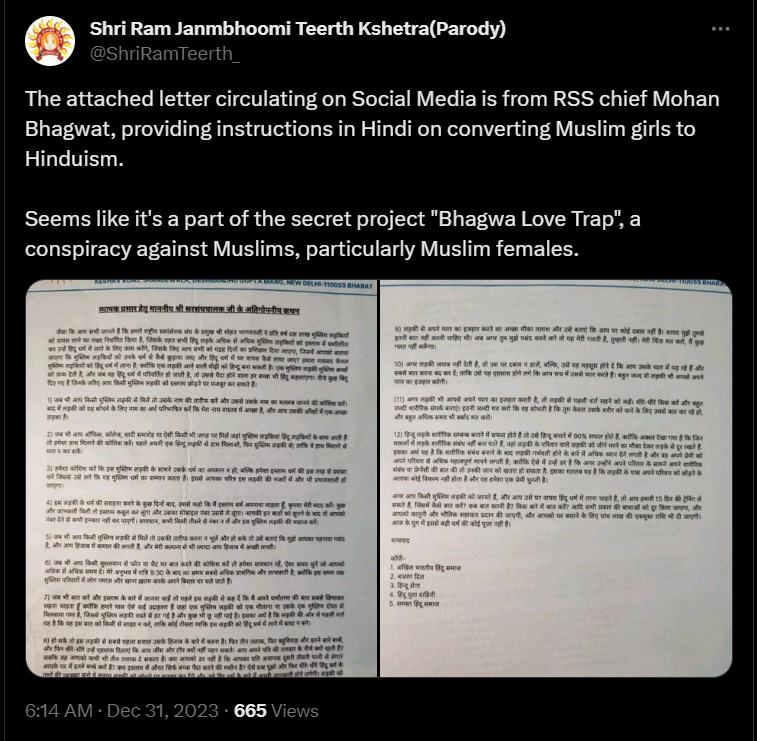757x741 pixels.
Task: Open the left letter page image
Action: (201, 478)
